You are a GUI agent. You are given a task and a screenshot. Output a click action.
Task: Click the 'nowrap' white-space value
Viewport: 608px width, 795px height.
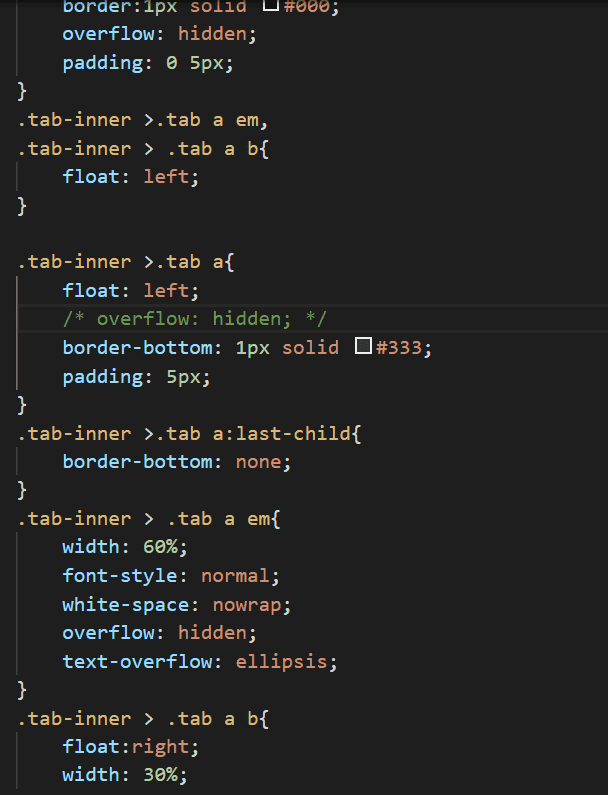click(x=247, y=605)
